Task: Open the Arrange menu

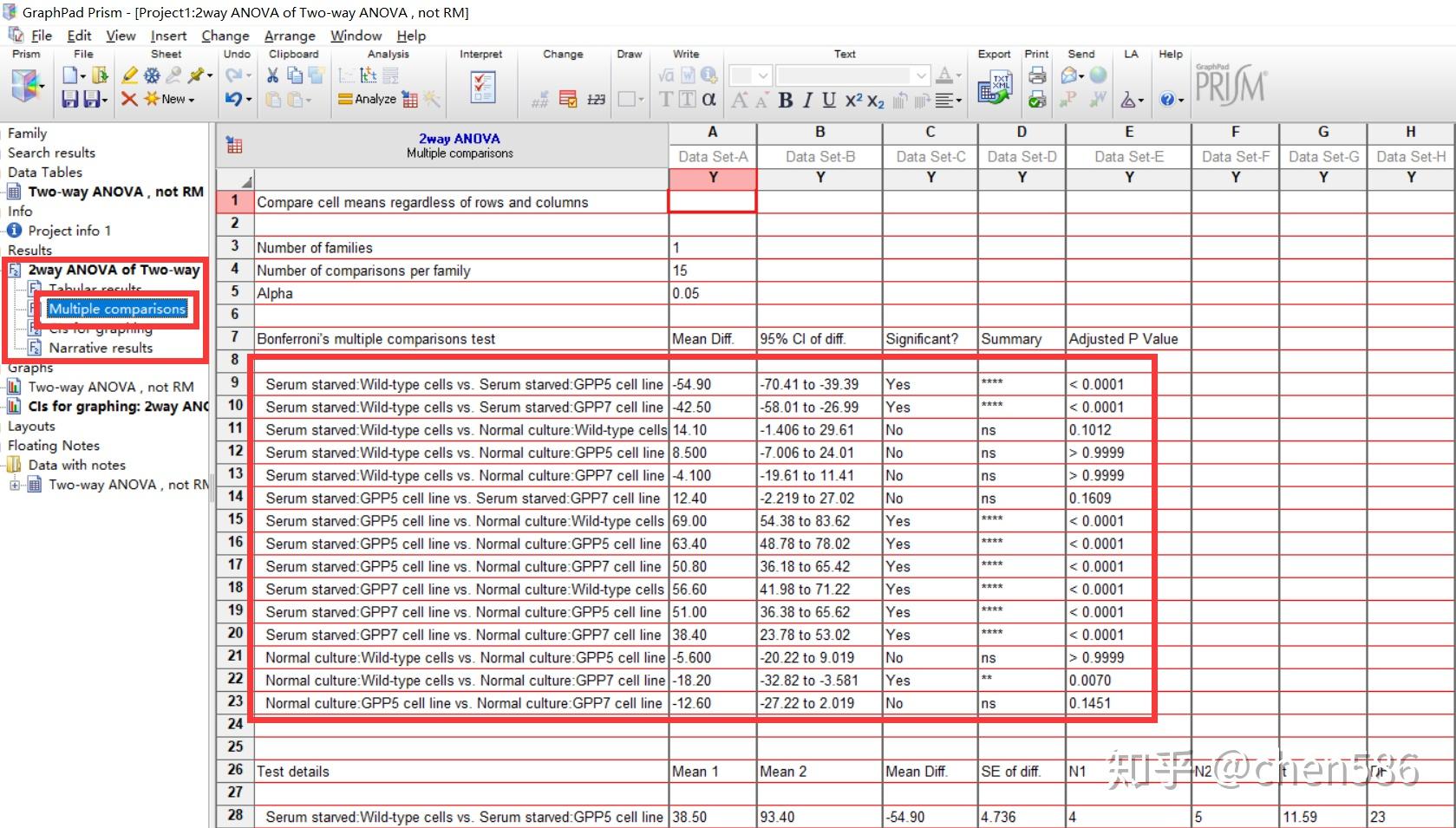Action: [290, 36]
